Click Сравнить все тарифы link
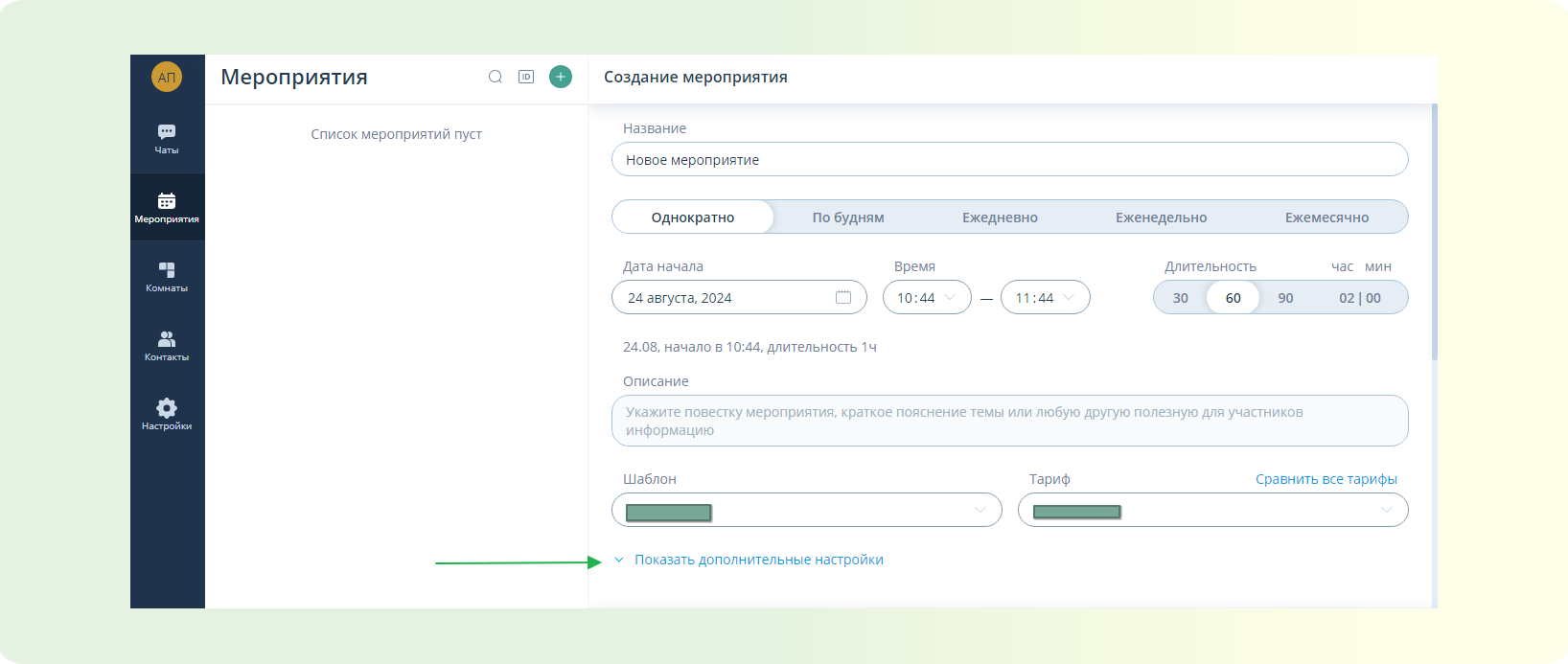The width and height of the screenshot is (1568, 664). (1326, 479)
